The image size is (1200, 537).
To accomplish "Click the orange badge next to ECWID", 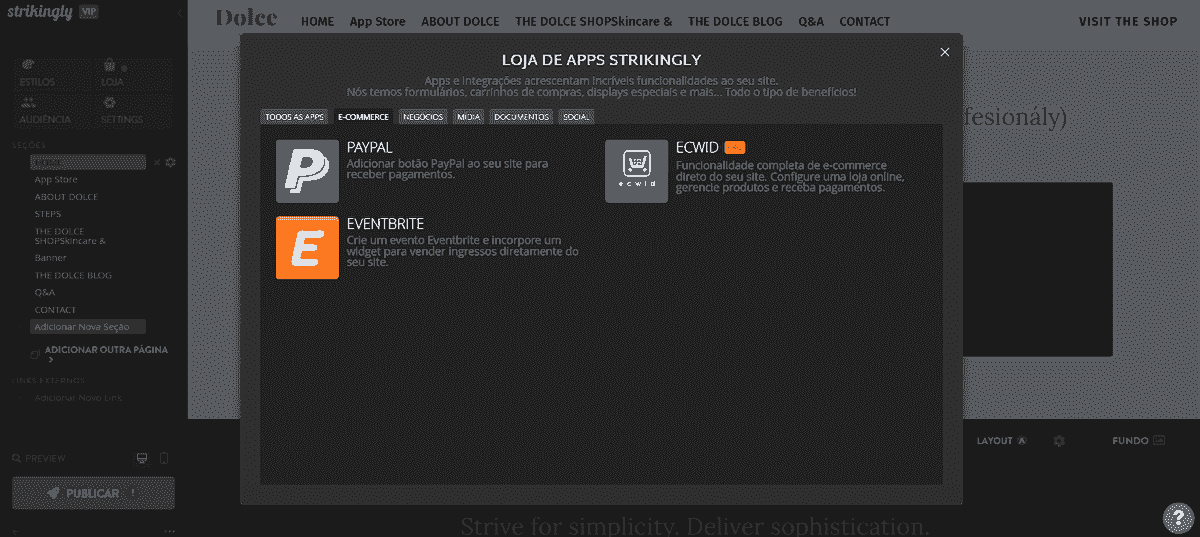I will coord(735,147).
